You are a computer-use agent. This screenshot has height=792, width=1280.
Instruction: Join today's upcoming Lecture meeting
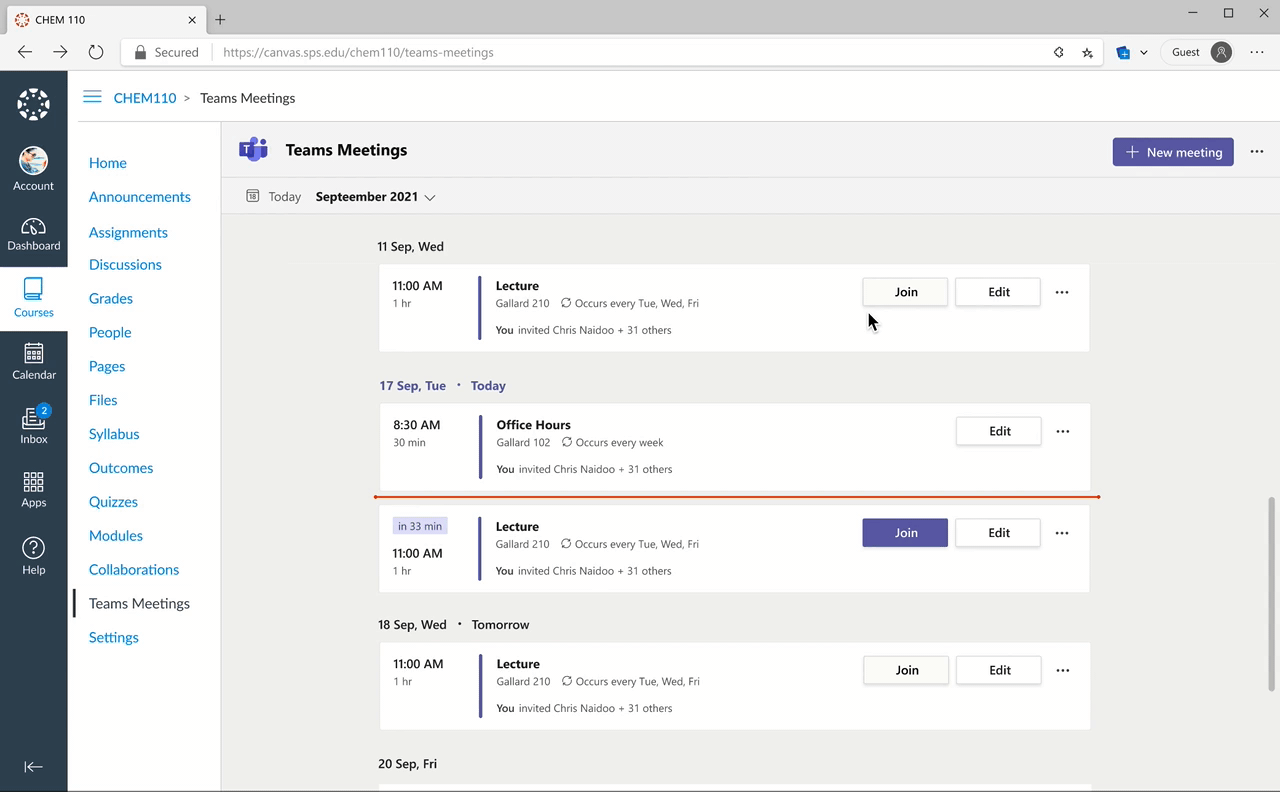[905, 533]
